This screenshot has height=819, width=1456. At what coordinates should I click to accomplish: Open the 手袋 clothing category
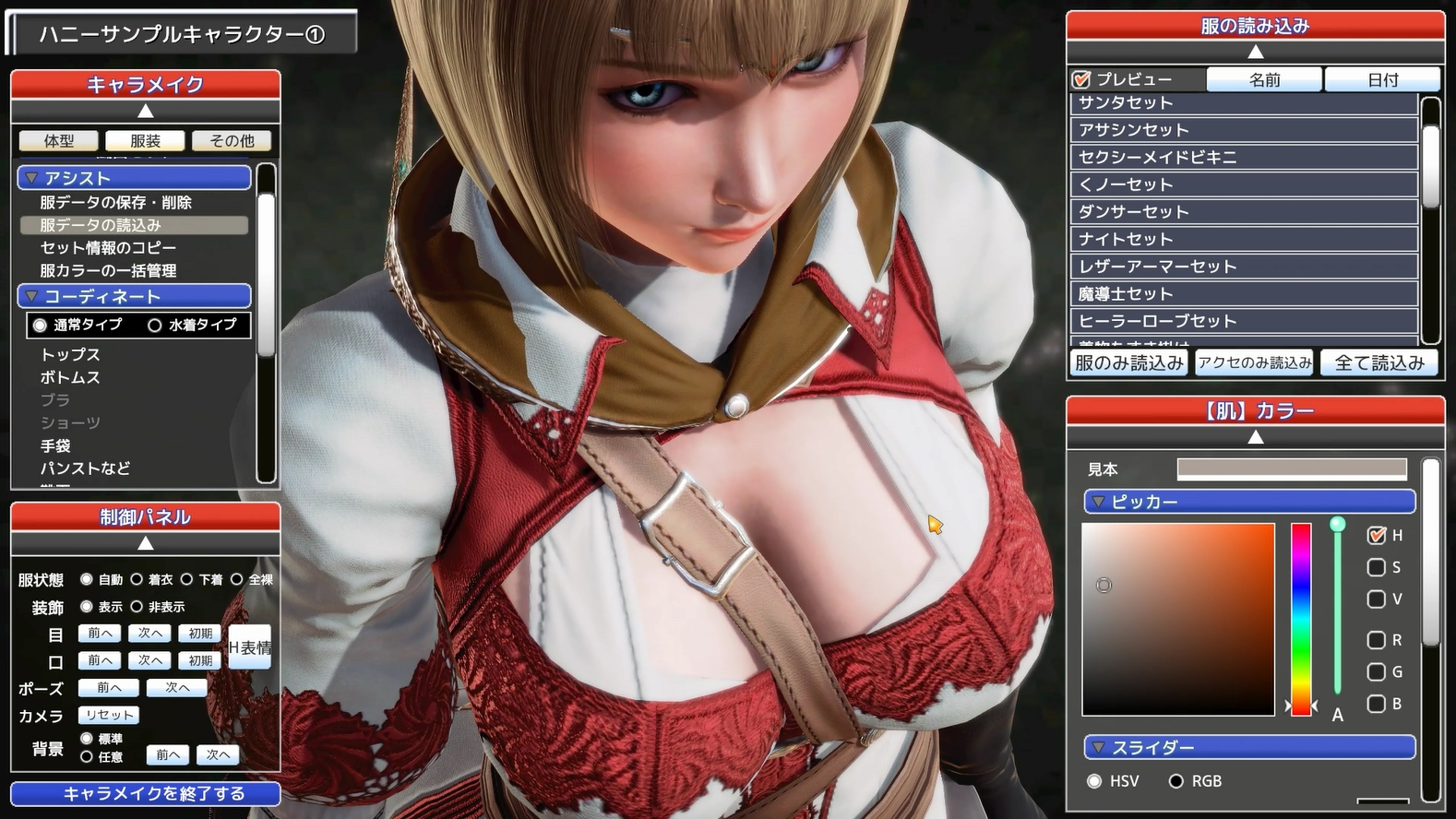55,445
